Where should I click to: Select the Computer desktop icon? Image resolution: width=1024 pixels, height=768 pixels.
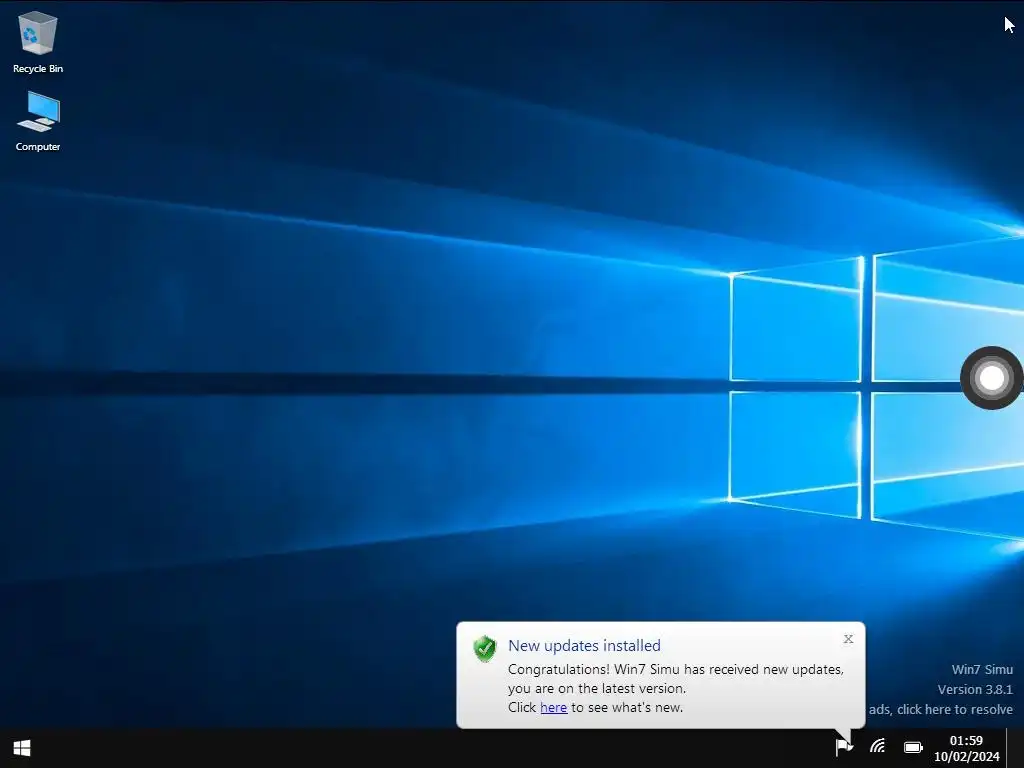point(38,121)
